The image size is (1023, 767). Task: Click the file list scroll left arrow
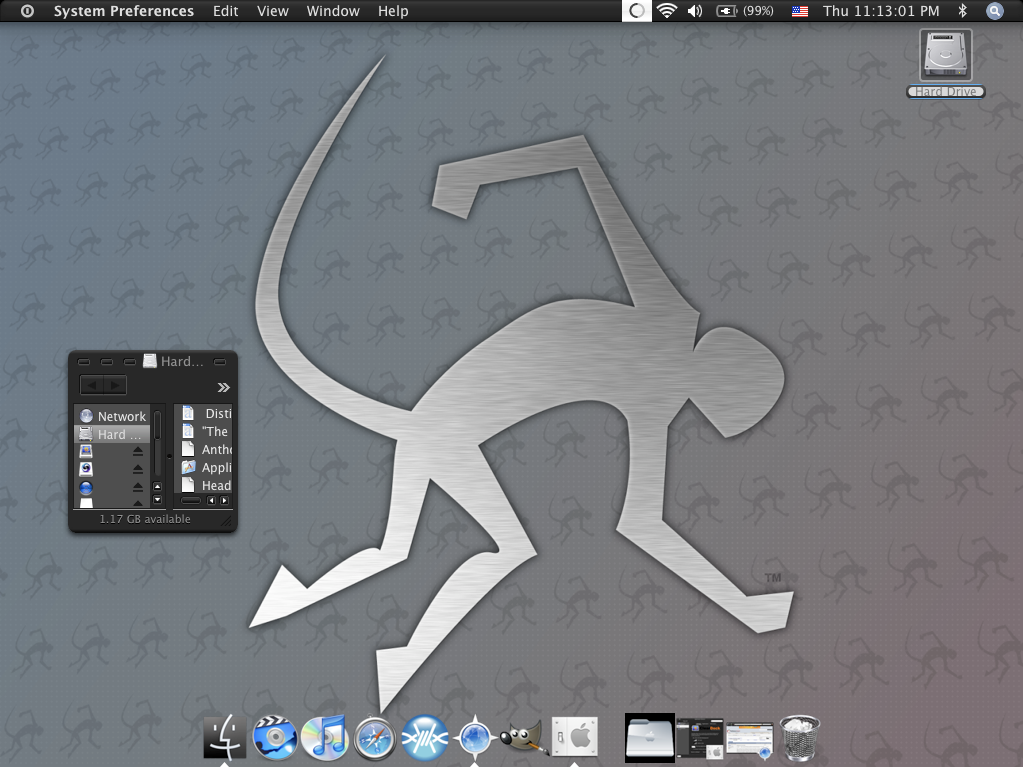(211, 500)
